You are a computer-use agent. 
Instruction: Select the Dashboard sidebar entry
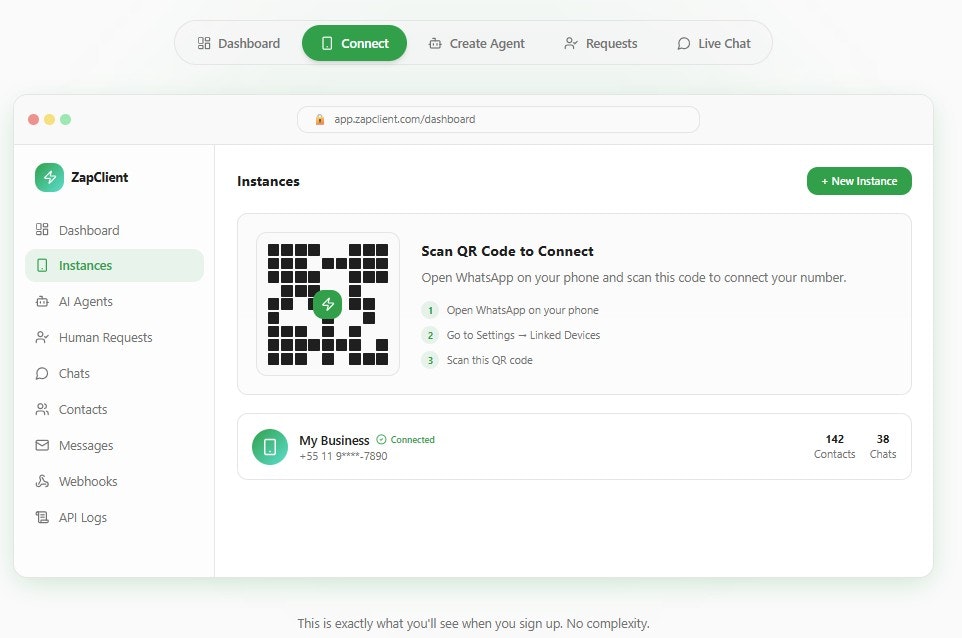tap(89, 229)
